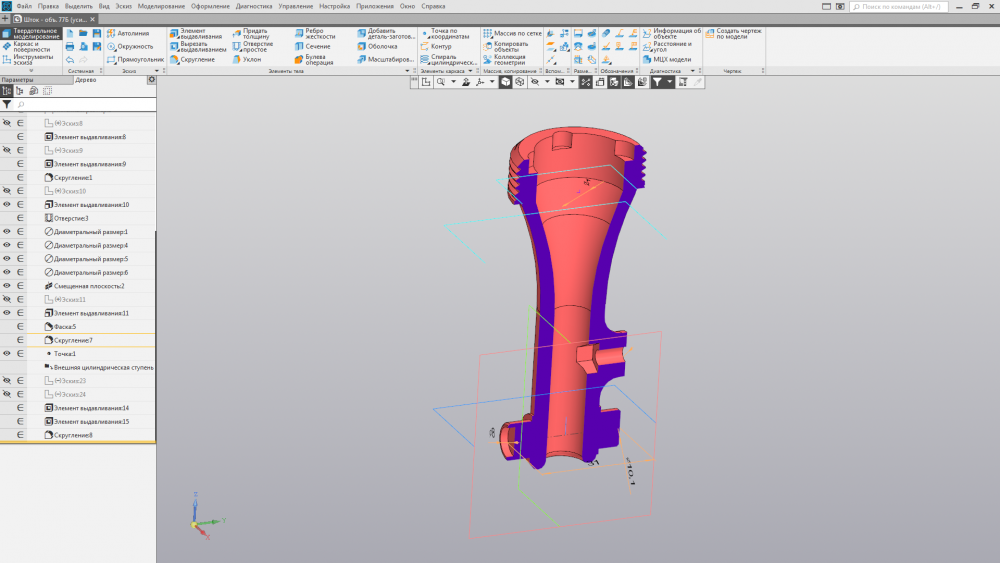1000x563 pixels.
Task: Click the Окружность circle tool
Action: pos(135,46)
